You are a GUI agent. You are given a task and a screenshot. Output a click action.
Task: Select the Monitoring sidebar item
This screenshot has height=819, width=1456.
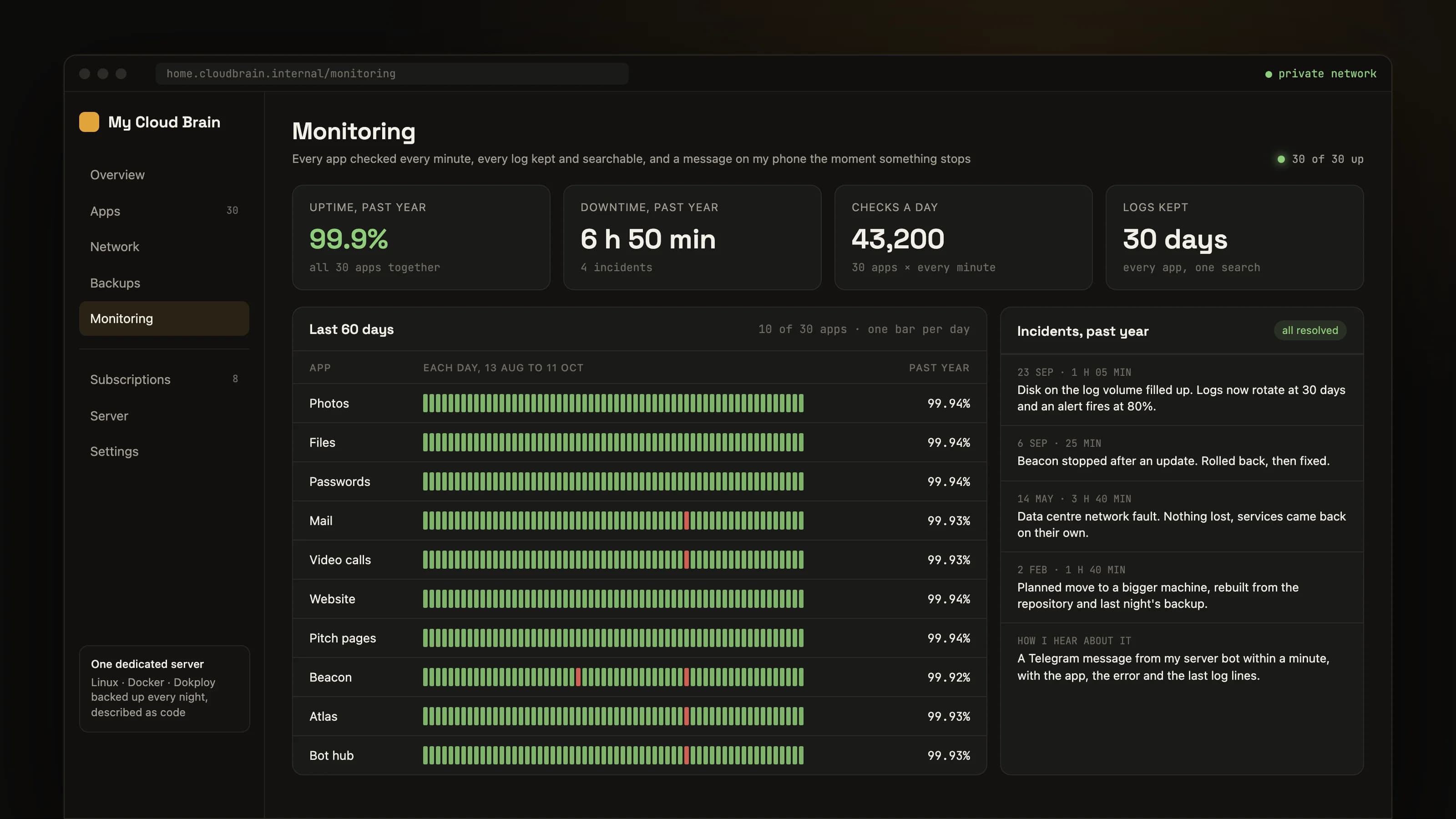[164, 318]
